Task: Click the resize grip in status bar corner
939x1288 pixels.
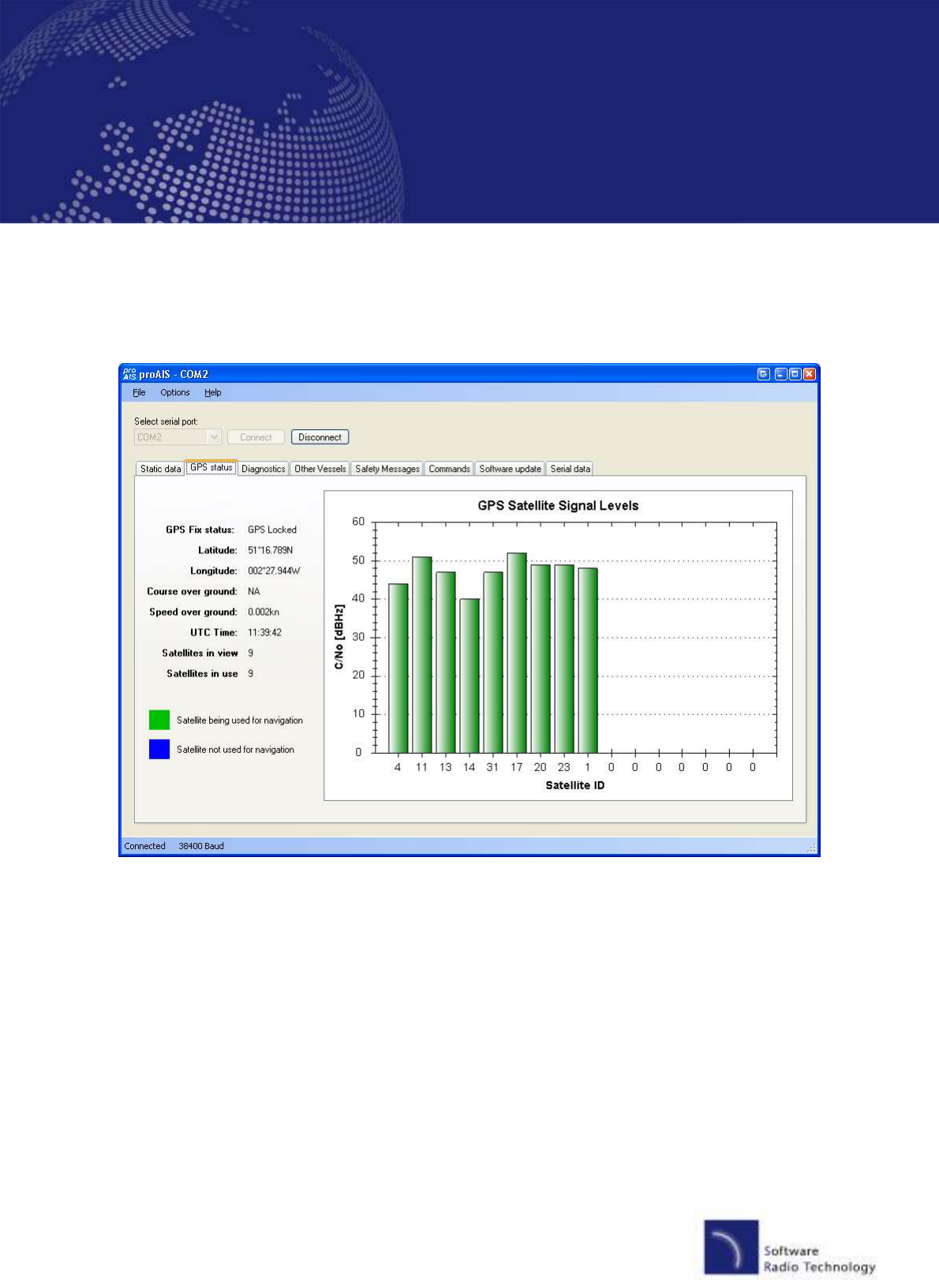Action: click(811, 848)
